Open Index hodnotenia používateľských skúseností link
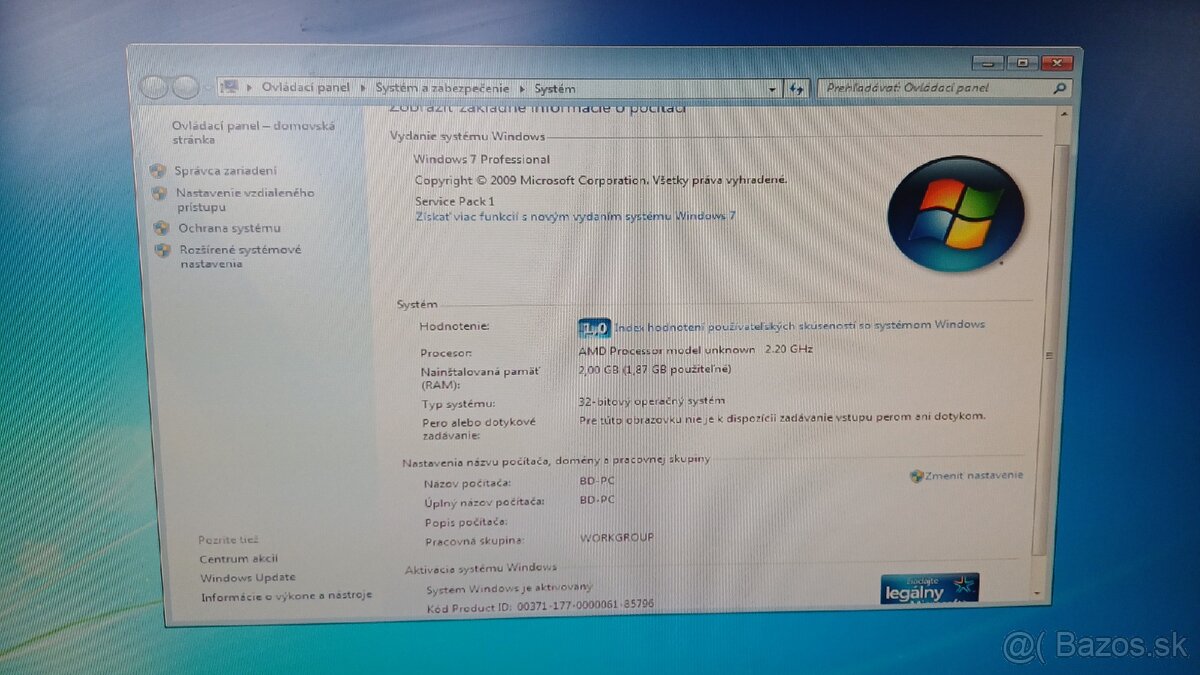1200x675 pixels. pyautogui.click(x=799, y=324)
